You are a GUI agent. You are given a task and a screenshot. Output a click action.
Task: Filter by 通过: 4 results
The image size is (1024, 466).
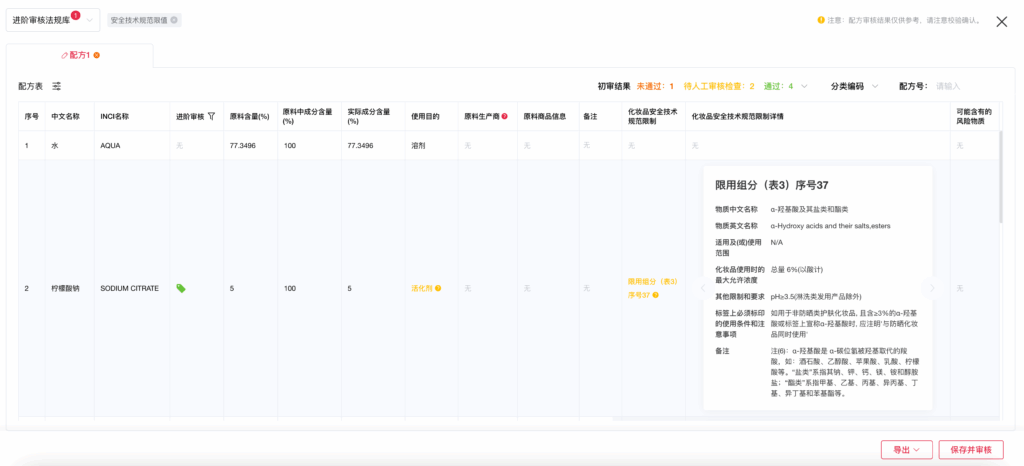point(778,86)
